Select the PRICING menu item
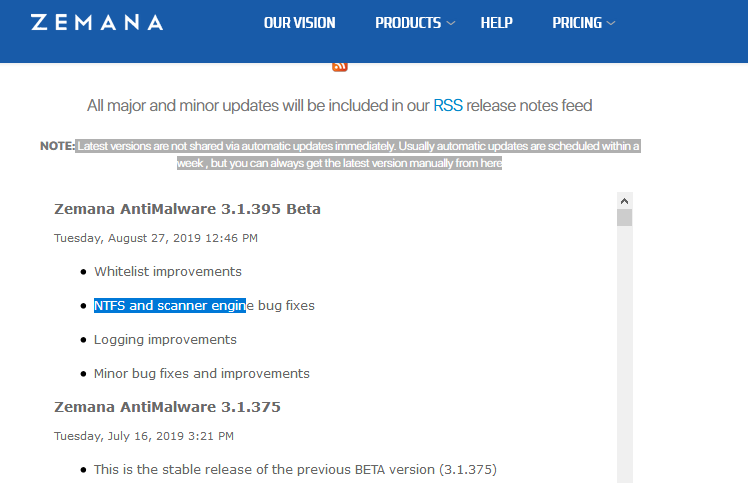This screenshot has height=483, width=748. coord(577,22)
